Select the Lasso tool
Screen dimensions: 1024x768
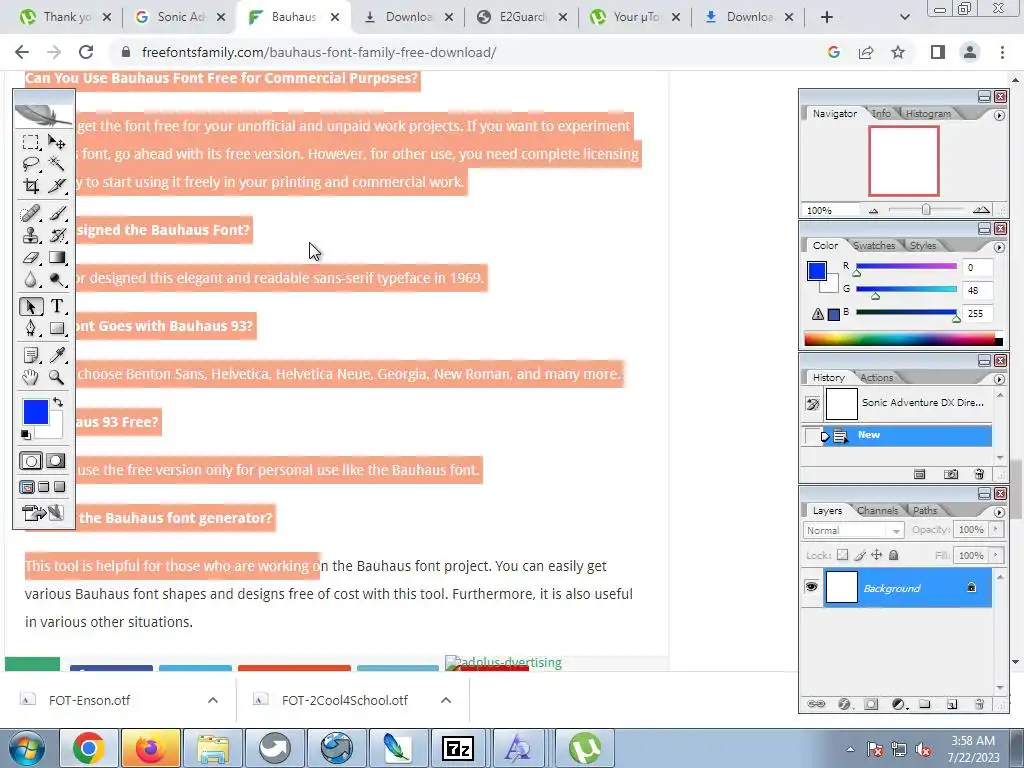pyautogui.click(x=30, y=163)
